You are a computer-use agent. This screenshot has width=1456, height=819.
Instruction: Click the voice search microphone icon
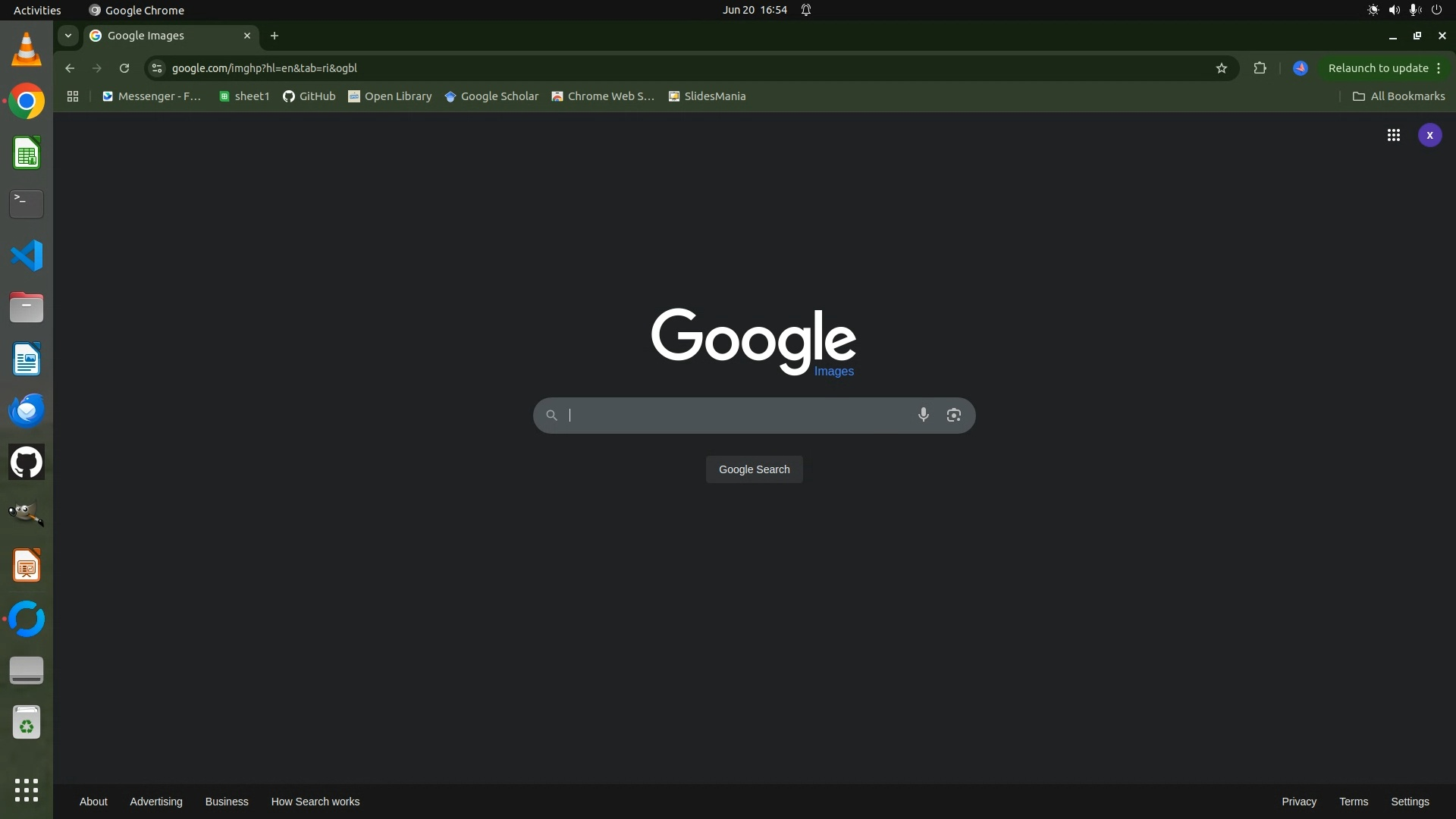pos(923,415)
